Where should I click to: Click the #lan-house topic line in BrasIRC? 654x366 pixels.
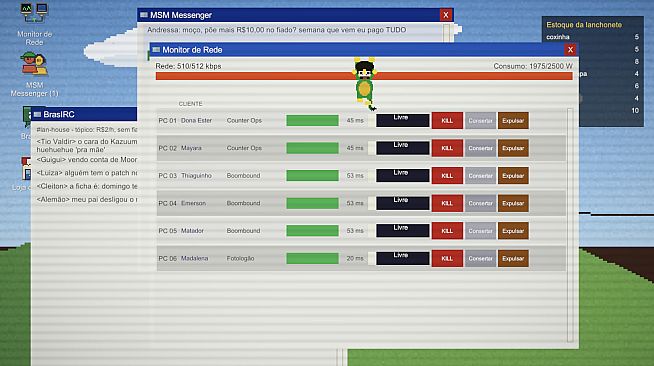(87, 130)
